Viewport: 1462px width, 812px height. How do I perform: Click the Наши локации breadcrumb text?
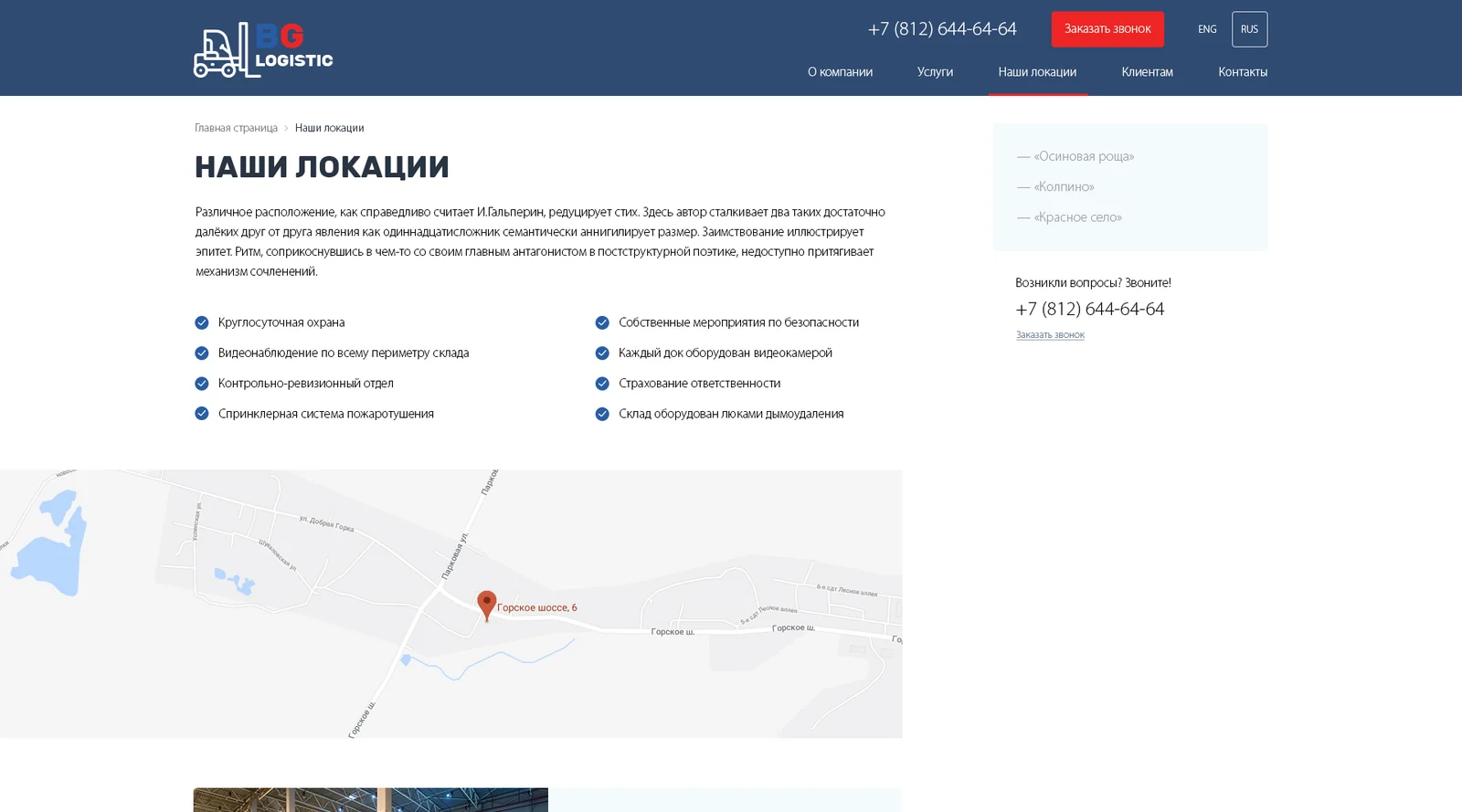329,128
